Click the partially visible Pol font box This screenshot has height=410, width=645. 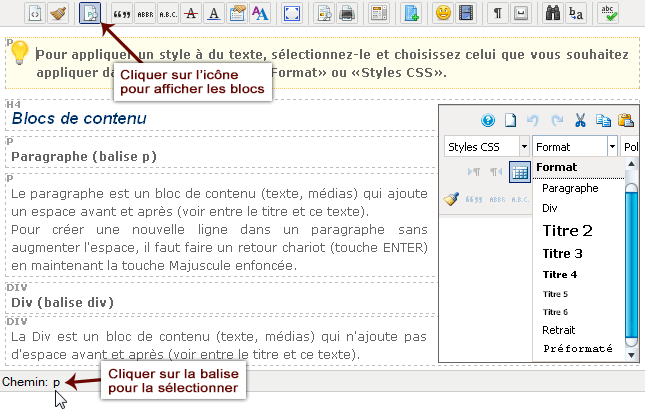coord(630,146)
